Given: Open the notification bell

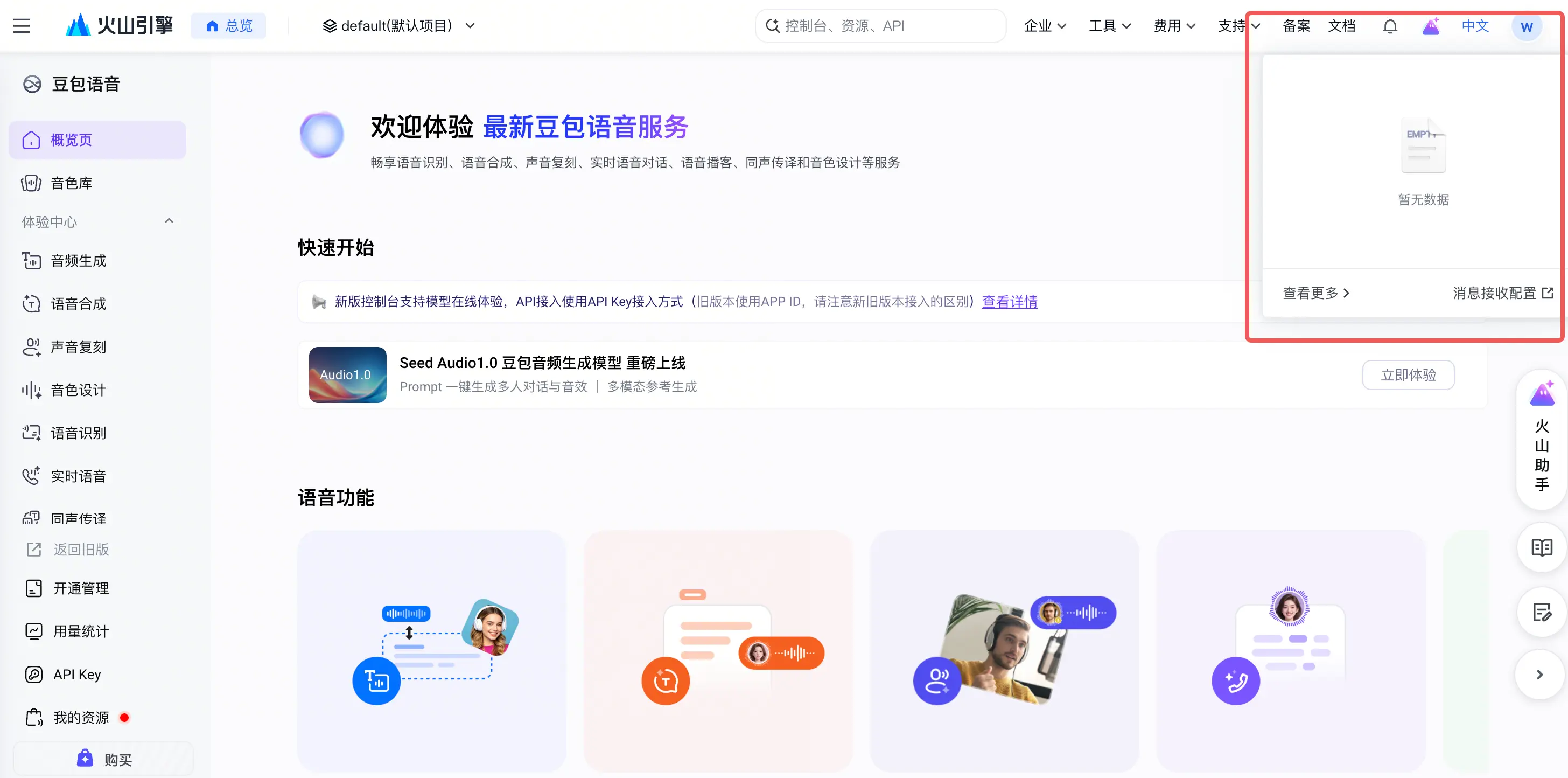Looking at the screenshot, I should 1390,26.
